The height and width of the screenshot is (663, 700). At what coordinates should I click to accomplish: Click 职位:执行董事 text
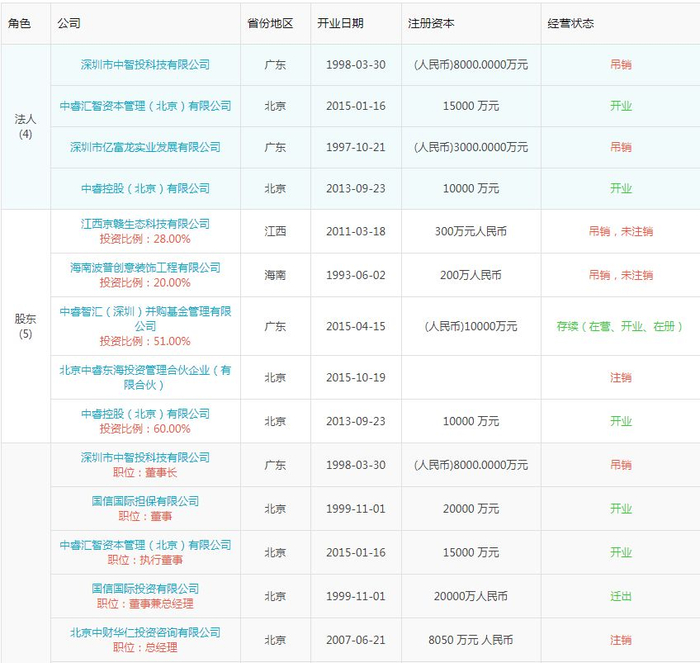(x=145, y=560)
